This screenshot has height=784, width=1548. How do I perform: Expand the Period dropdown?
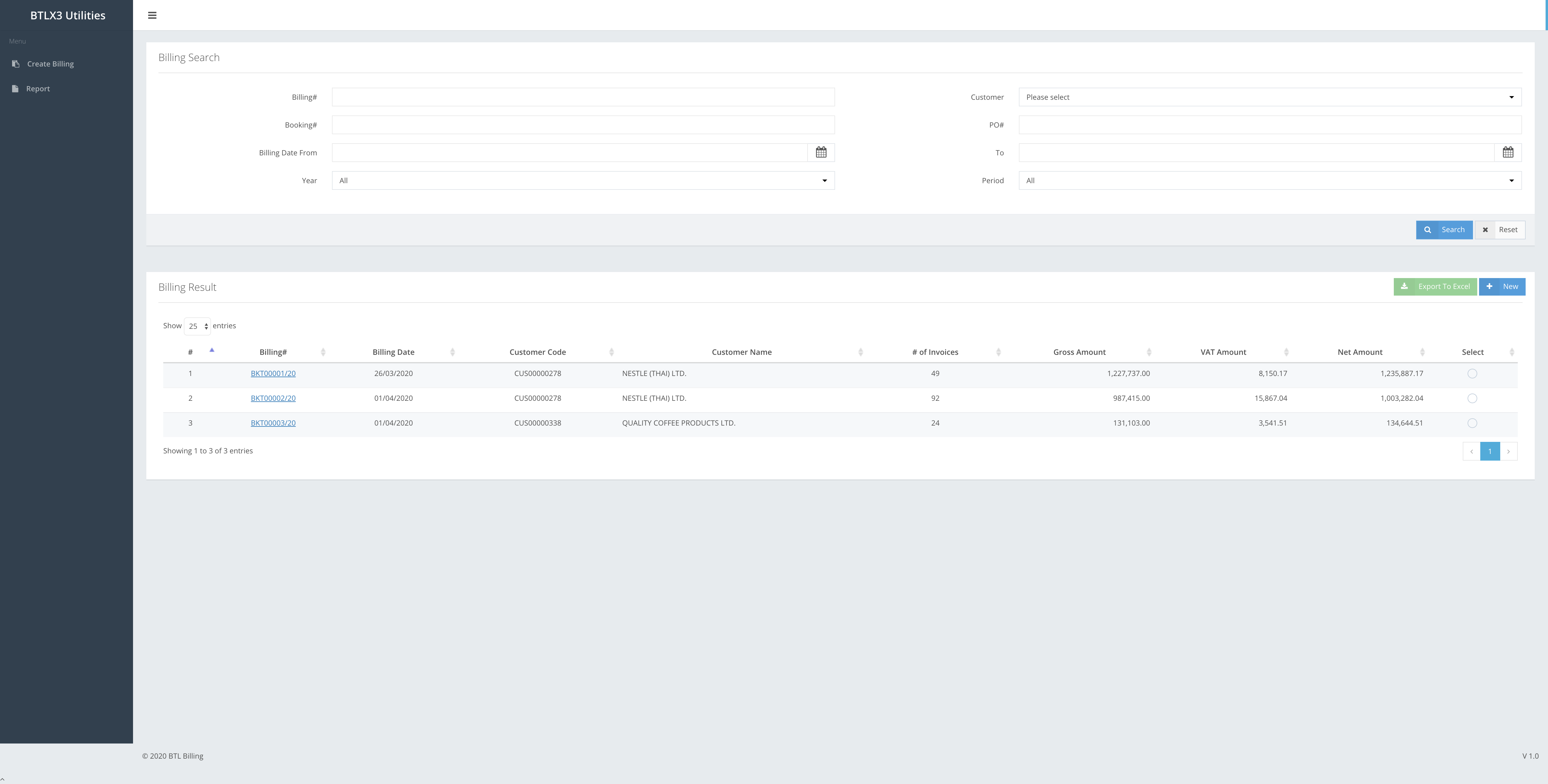pos(1270,180)
